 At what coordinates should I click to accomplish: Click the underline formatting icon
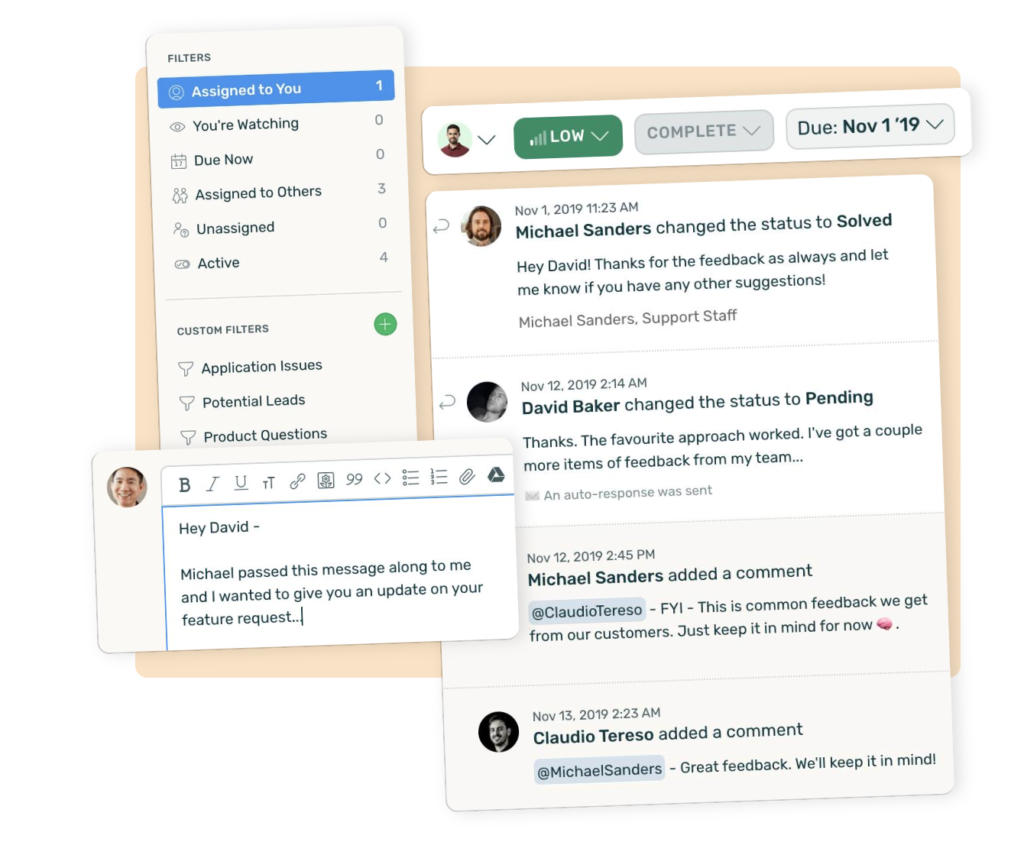click(241, 483)
